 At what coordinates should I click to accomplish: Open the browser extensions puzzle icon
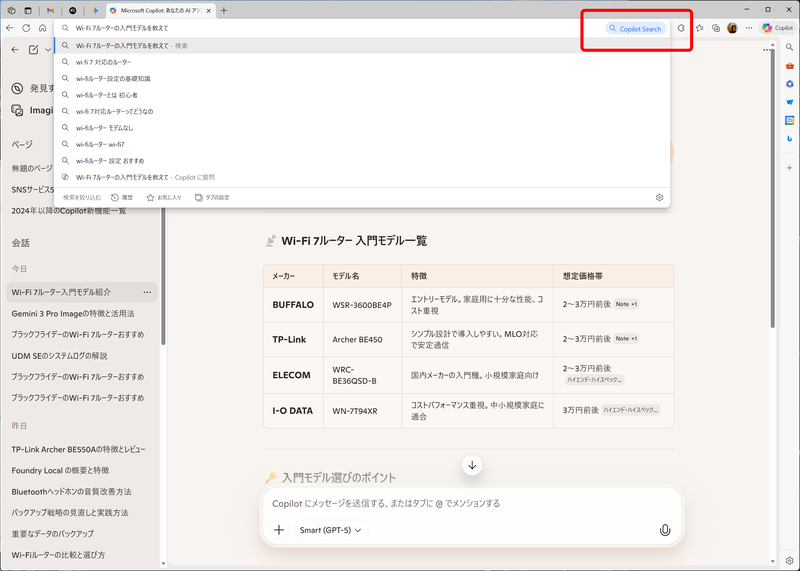click(x=681, y=28)
